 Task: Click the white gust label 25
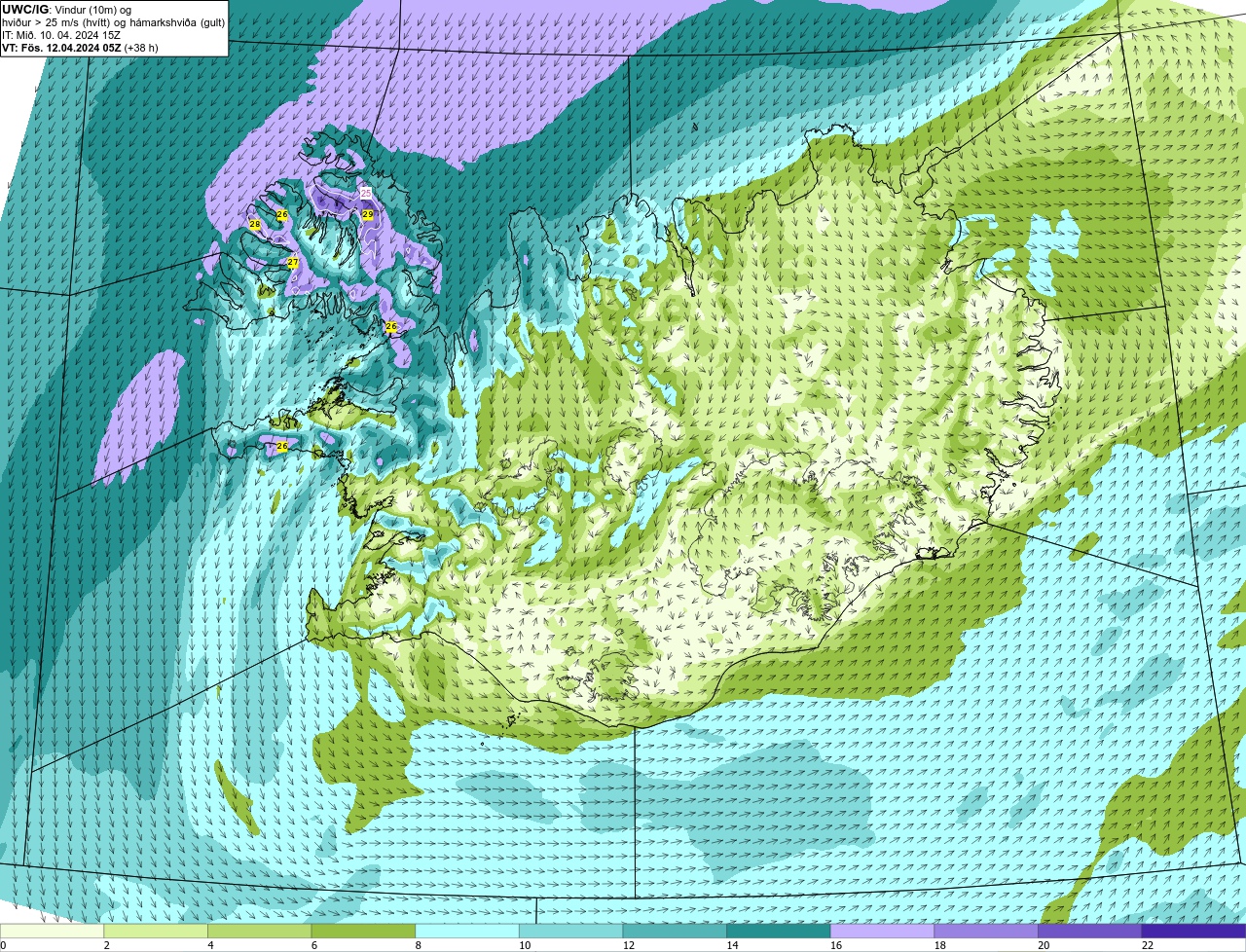click(366, 193)
